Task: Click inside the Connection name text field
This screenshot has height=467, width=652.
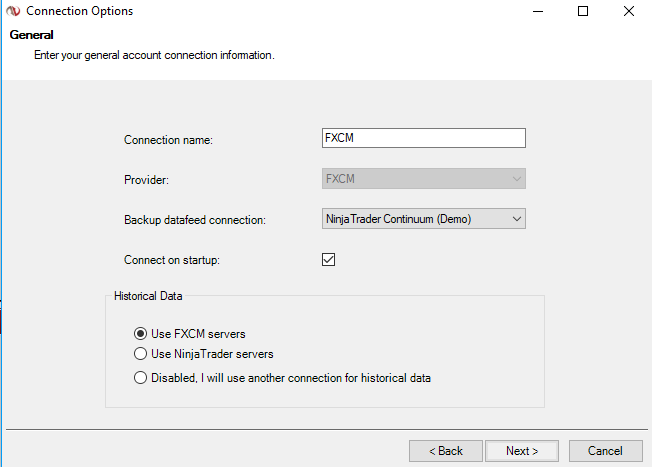Action: [x=423, y=139]
